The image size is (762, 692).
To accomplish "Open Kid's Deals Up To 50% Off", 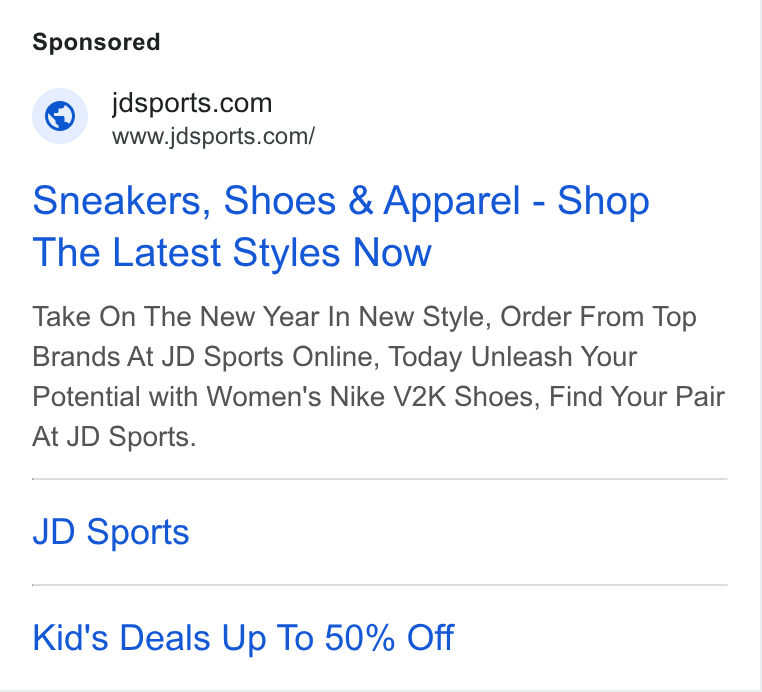I will click(x=243, y=638).
